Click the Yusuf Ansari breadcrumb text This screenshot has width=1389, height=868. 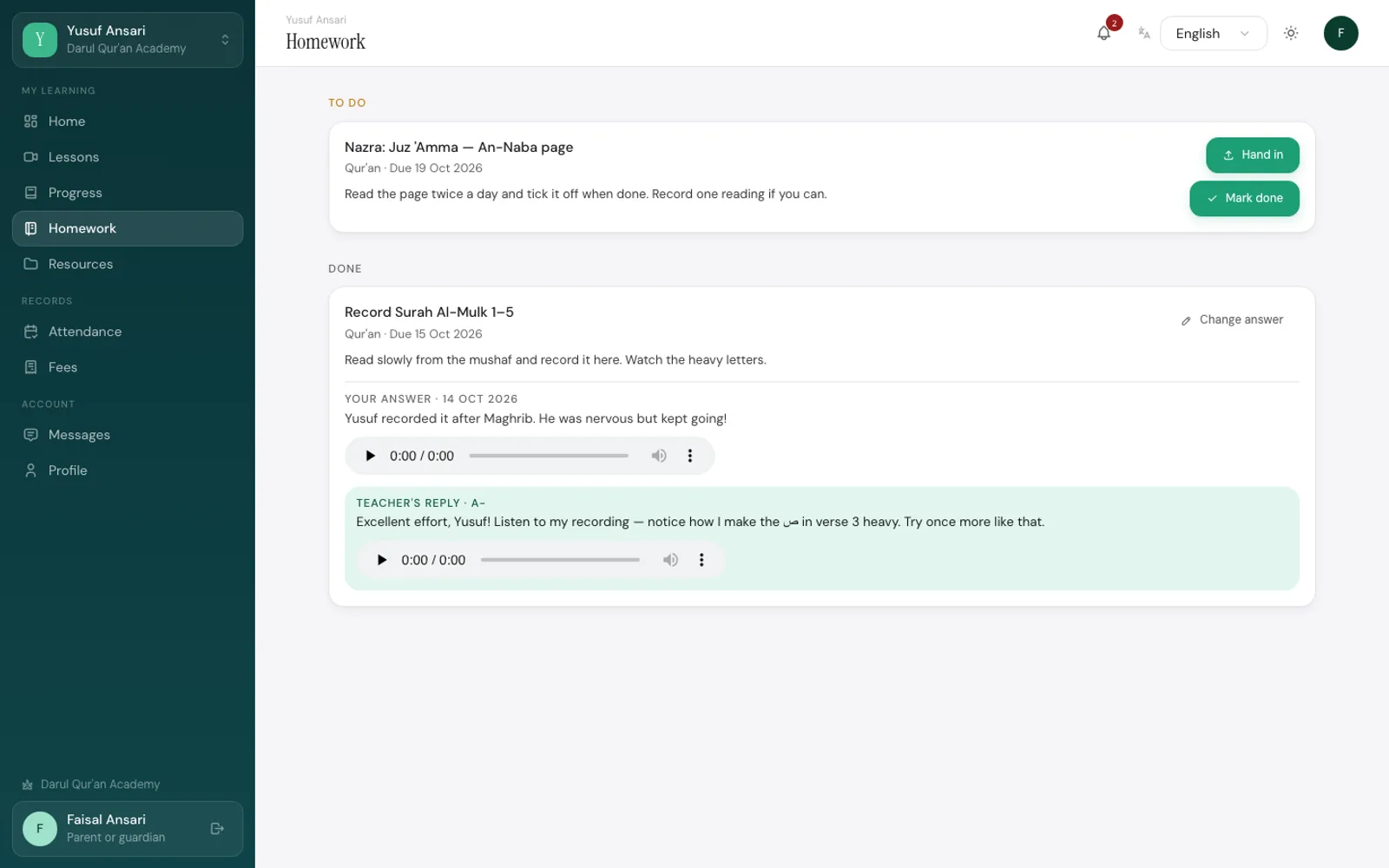tap(316, 20)
